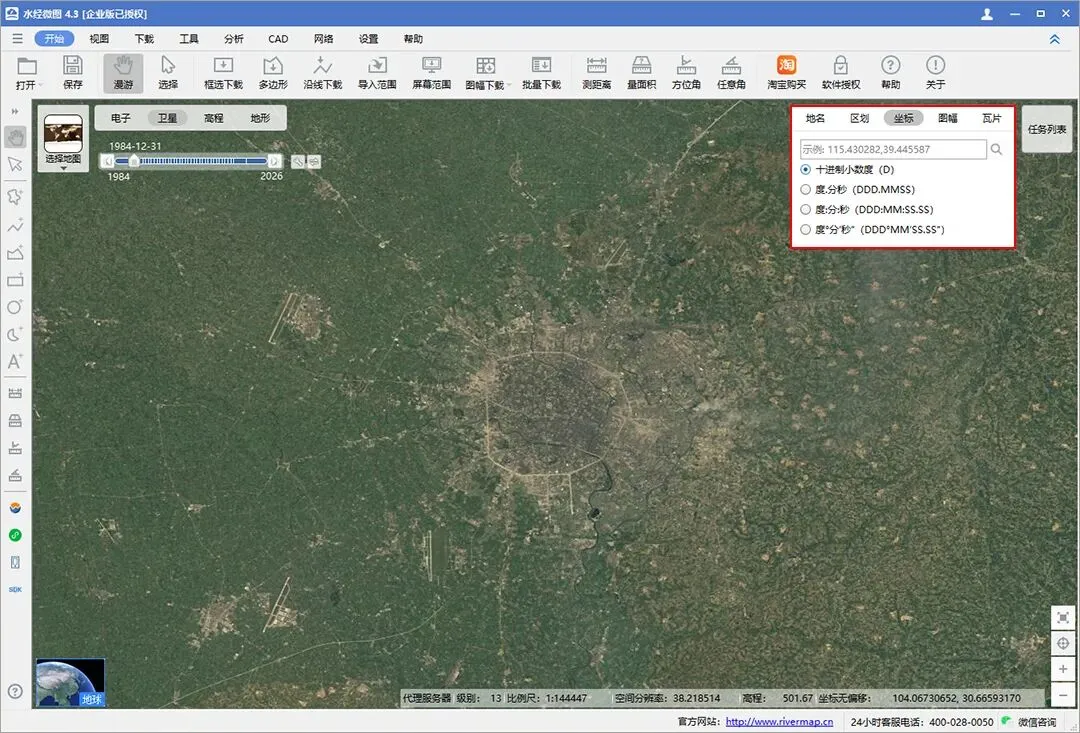Open the 淘宝购买 purchase icon
Viewport: 1080px width, 733px height.
[x=786, y=73]
